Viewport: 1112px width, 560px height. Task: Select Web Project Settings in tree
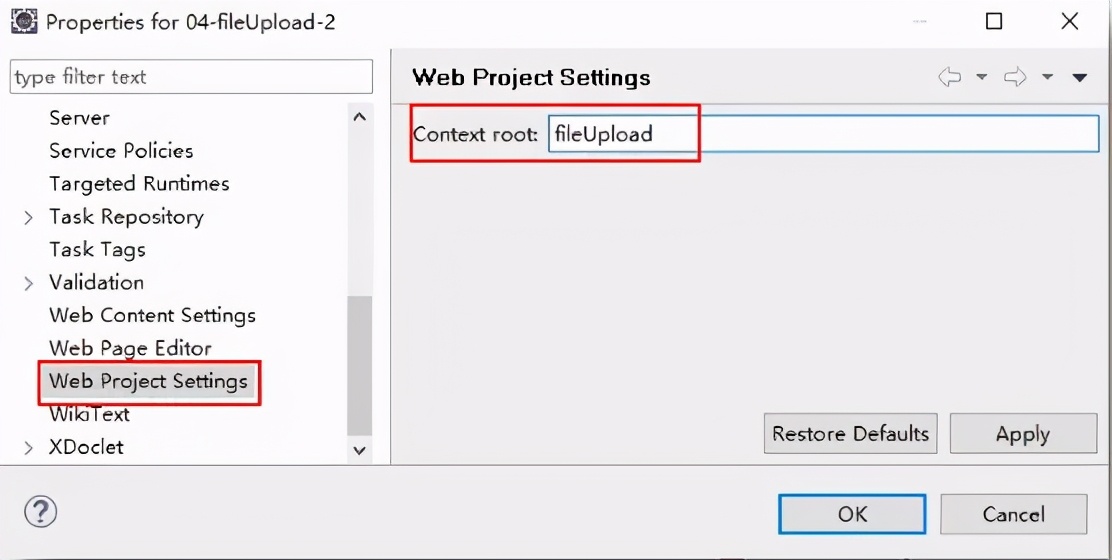pos(148,381)
